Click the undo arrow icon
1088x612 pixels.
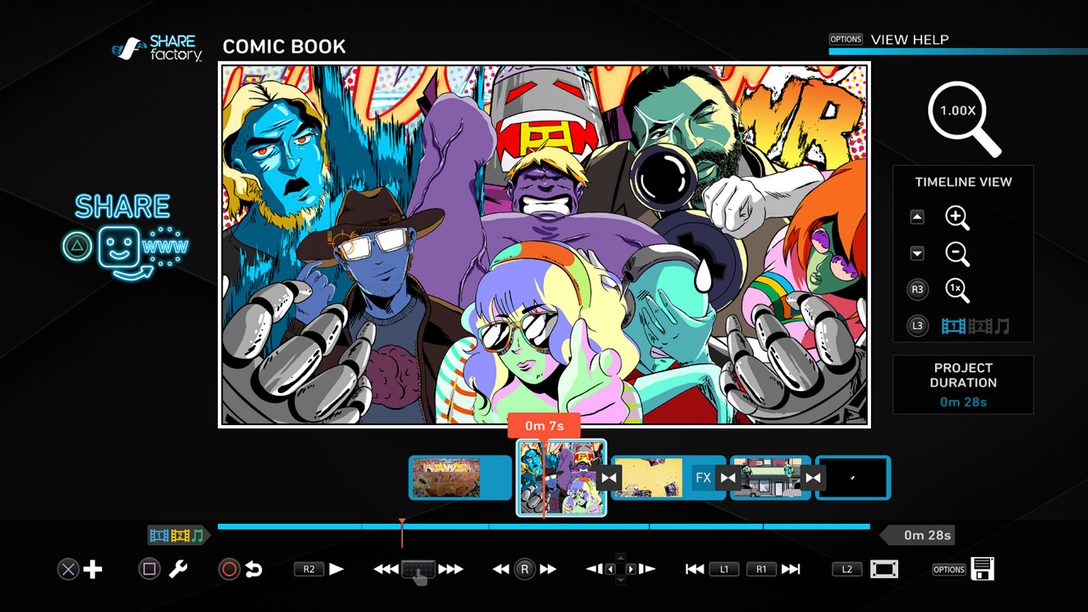[x=254, y=570]
